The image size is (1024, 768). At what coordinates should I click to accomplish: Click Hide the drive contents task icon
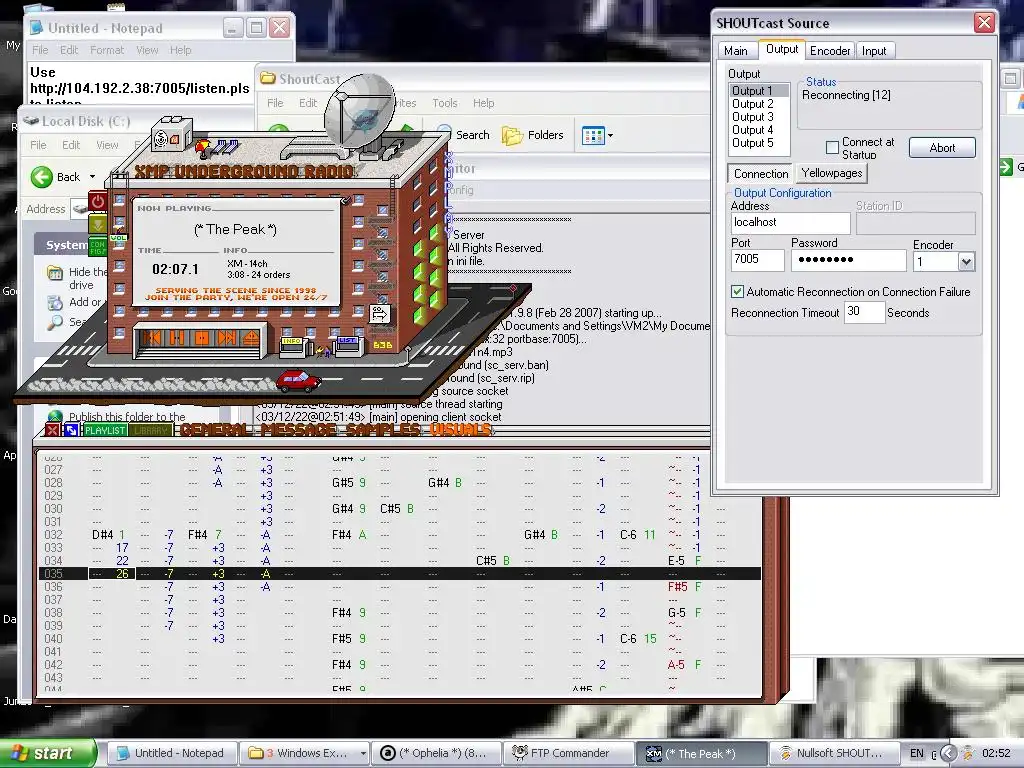(55, 272)
